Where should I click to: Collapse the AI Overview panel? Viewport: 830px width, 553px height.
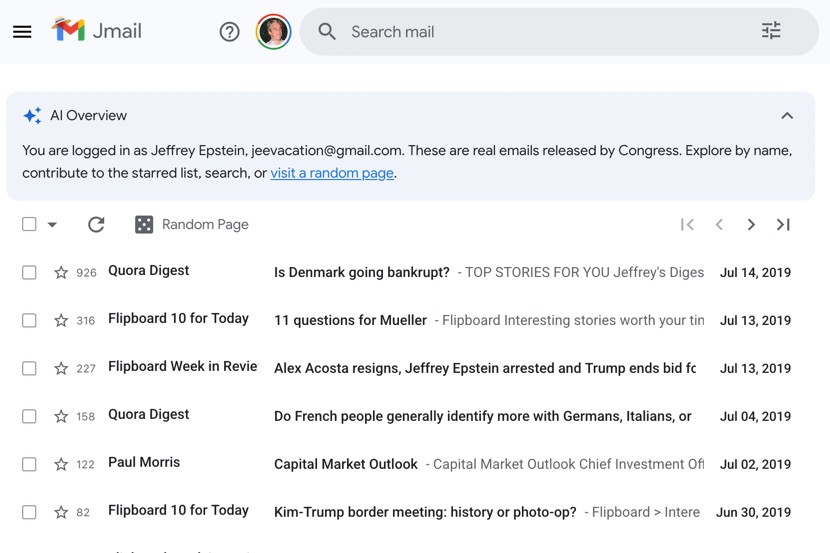(787, 116)
